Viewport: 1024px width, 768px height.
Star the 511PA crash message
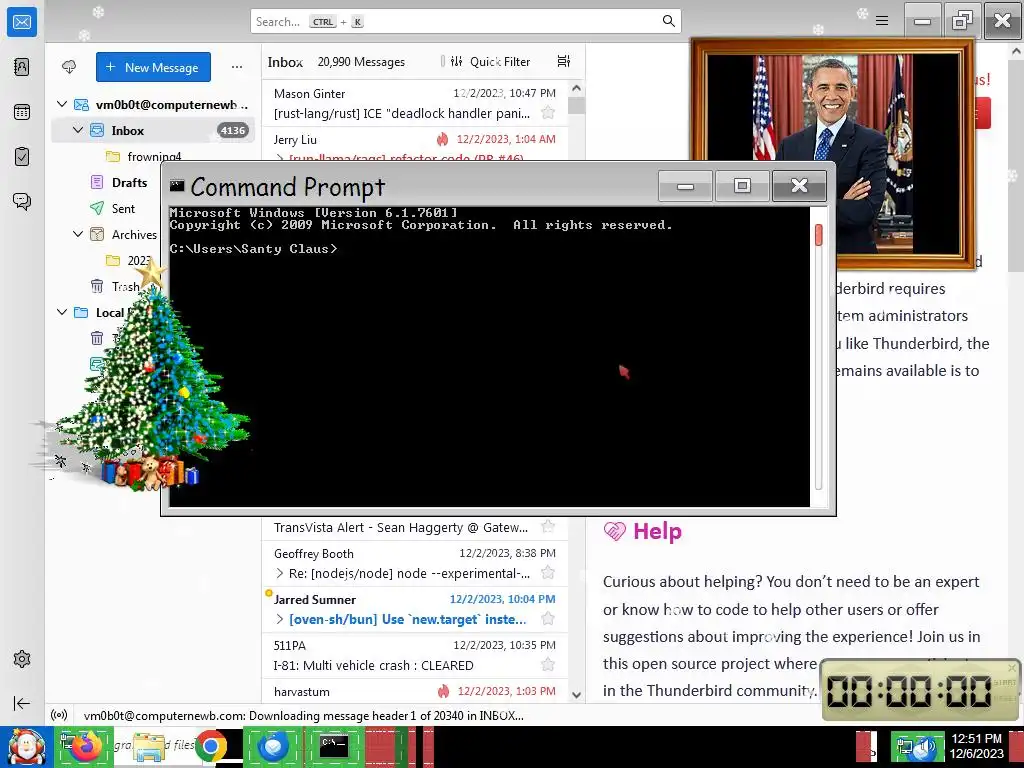tap(548, 665)
